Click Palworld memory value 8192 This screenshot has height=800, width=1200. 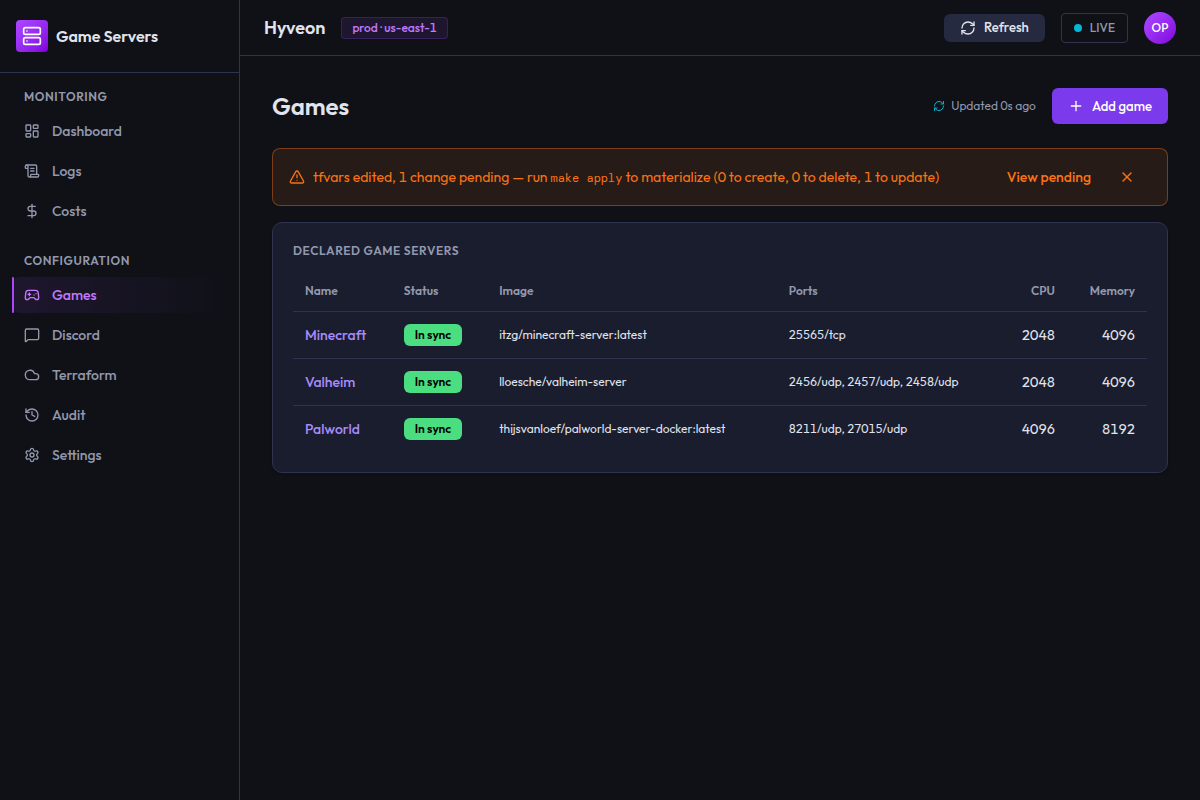coord(1118,429)
